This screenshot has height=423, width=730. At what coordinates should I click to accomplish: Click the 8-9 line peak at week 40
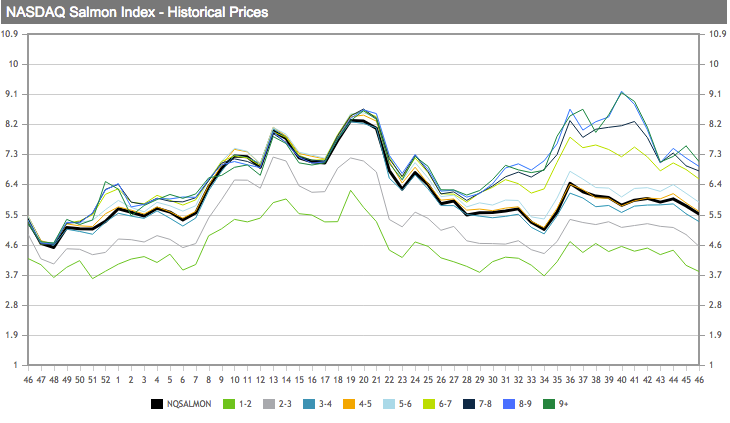click(622, 92)
